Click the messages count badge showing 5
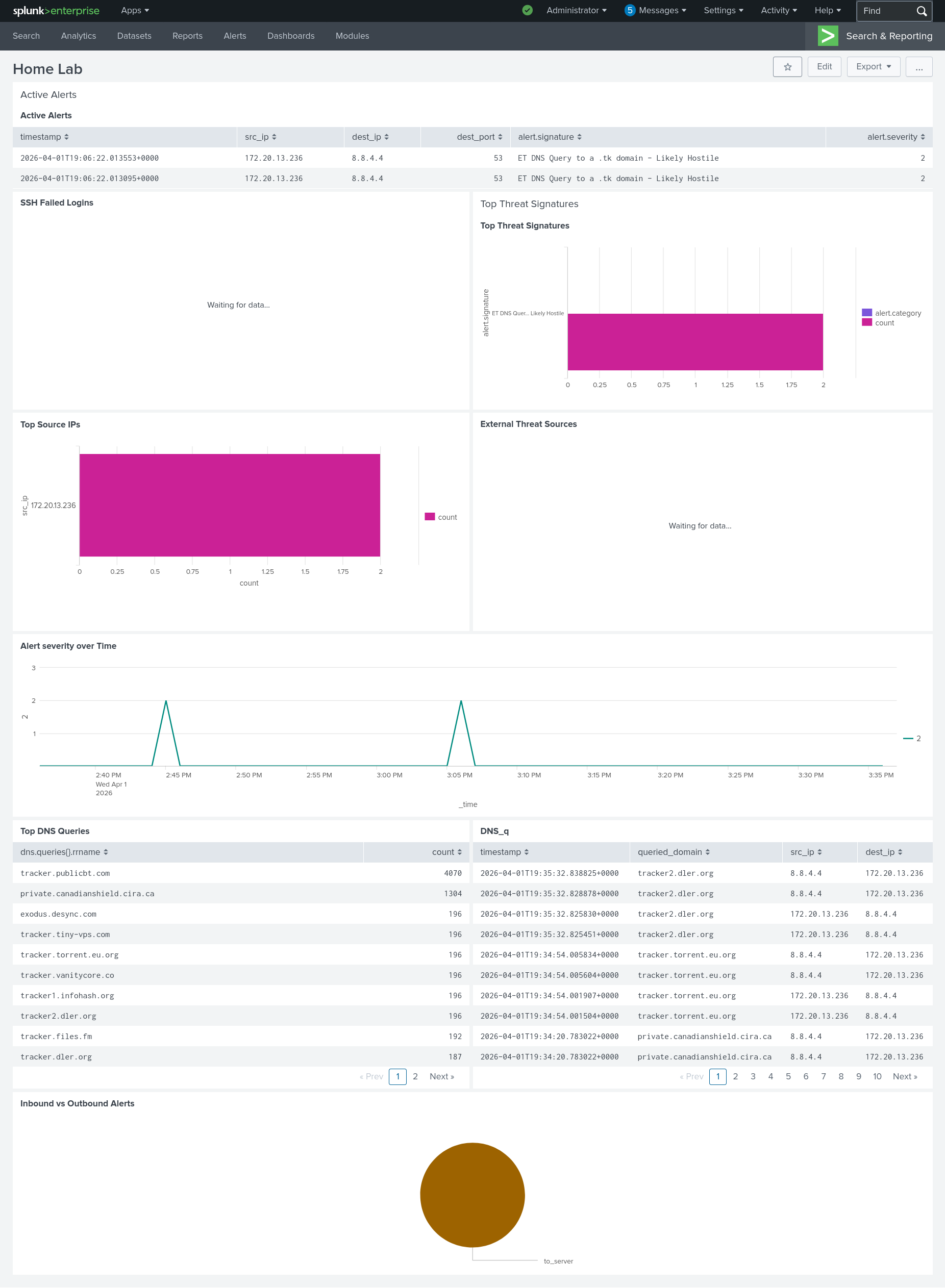 pyautogui.click(x=630, y=10)
